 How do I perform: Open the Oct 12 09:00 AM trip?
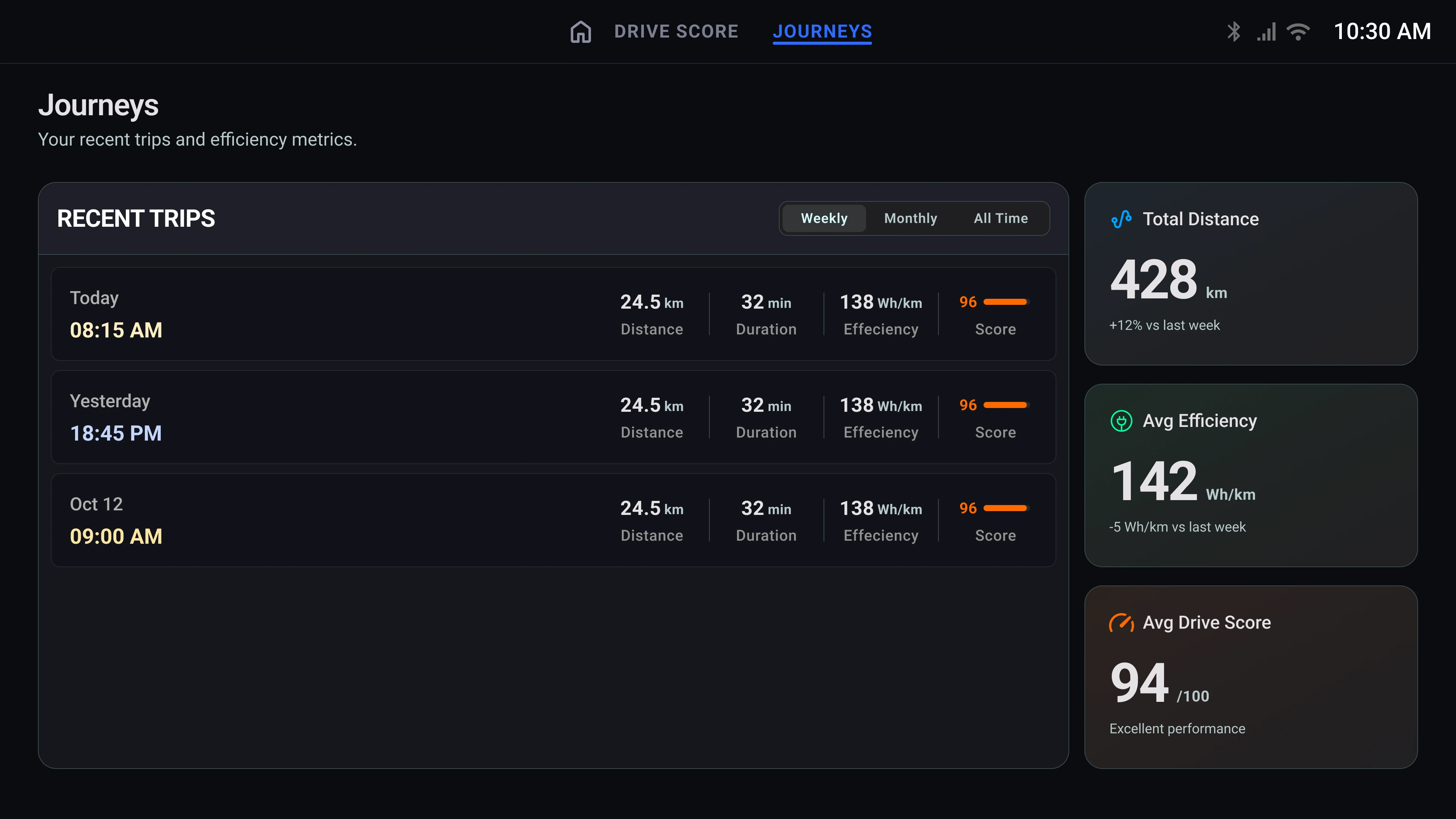click(x=553, y=520)
